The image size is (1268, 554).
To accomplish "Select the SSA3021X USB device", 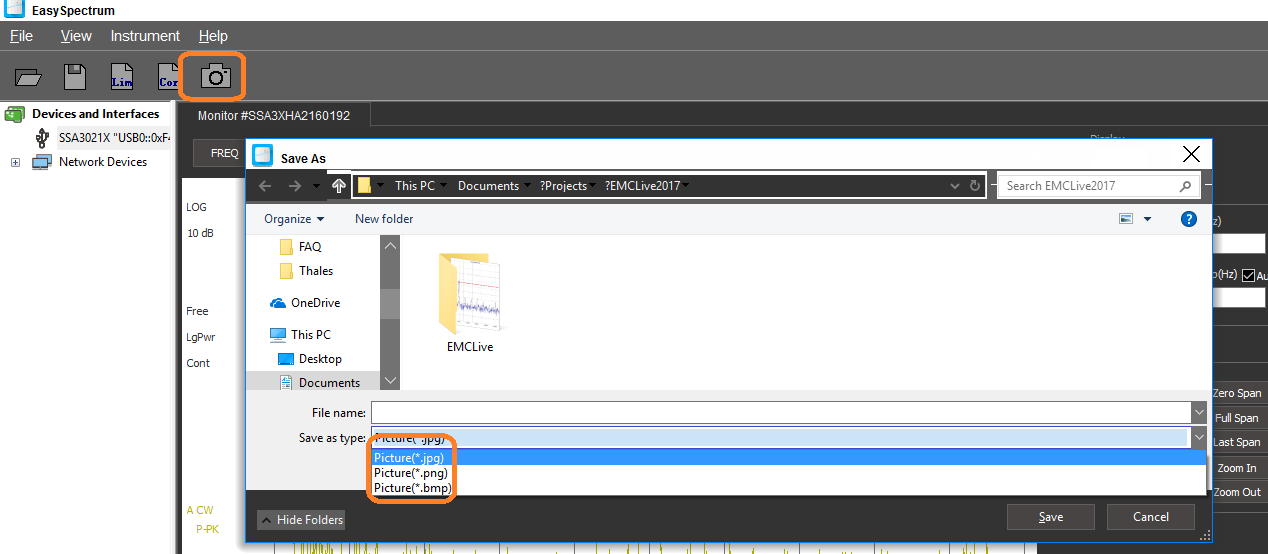I will [113, 137].
